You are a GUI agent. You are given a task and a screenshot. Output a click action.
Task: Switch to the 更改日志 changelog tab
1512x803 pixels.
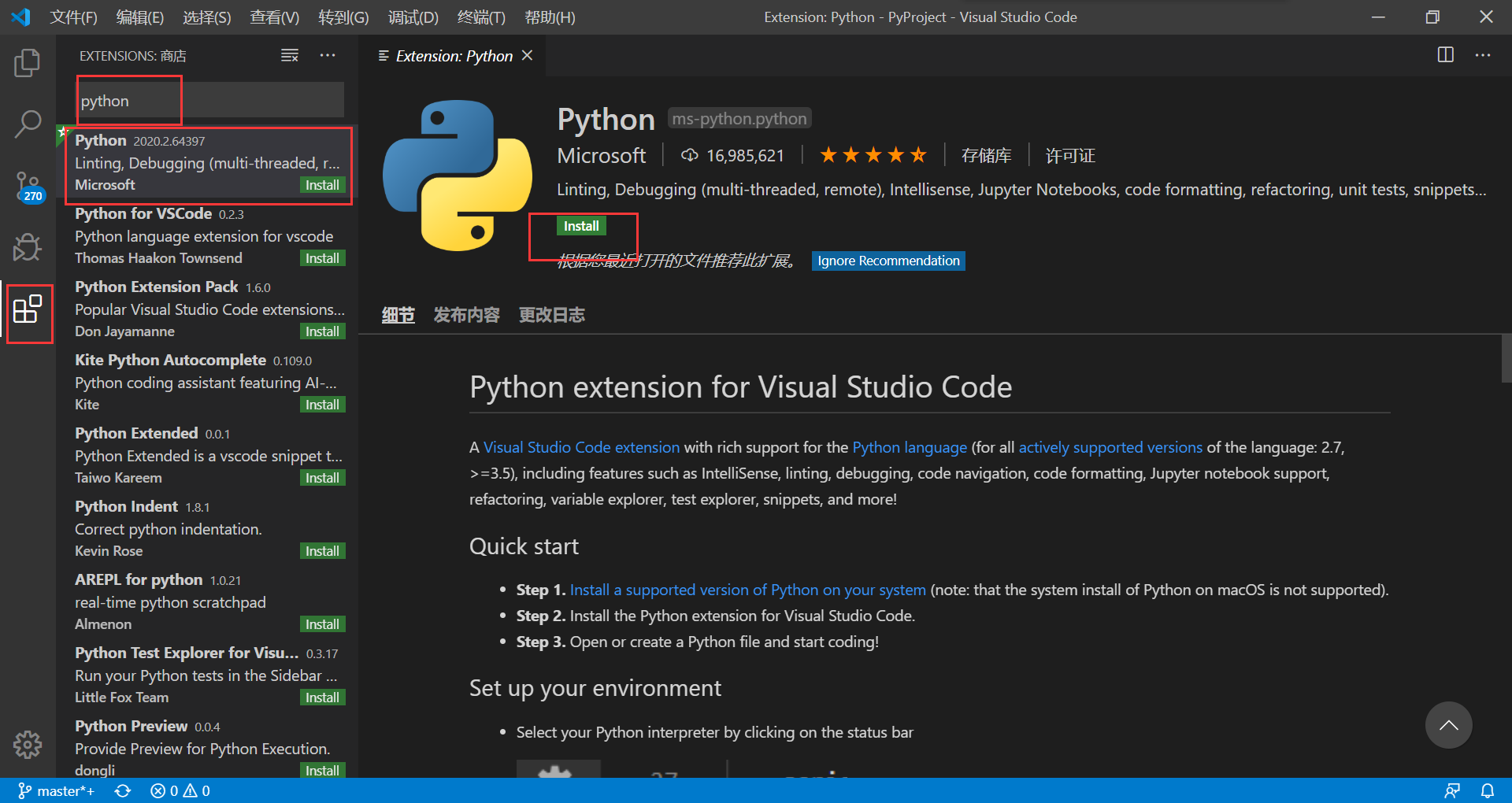tap(552, 315)
